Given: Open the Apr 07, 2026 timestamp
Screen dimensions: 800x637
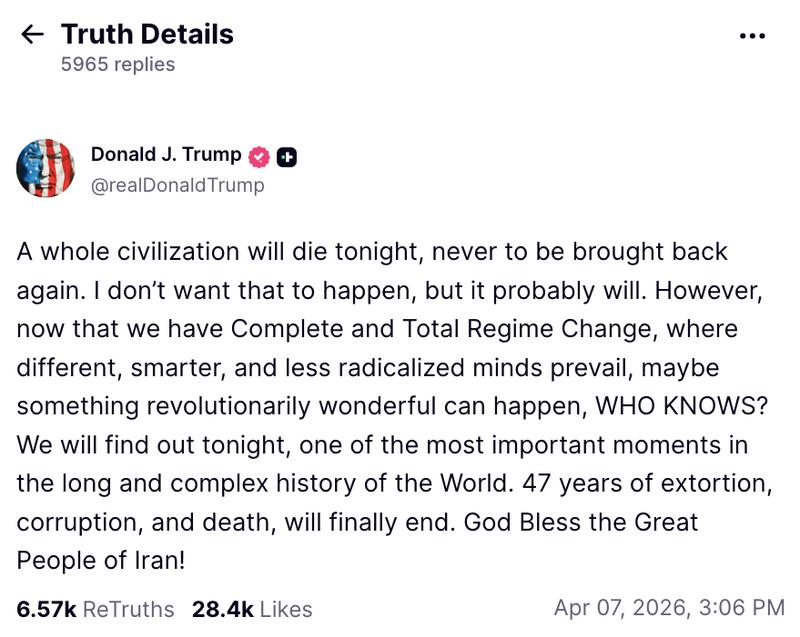Looking at the screenshot, I should (x=670, y=605).
